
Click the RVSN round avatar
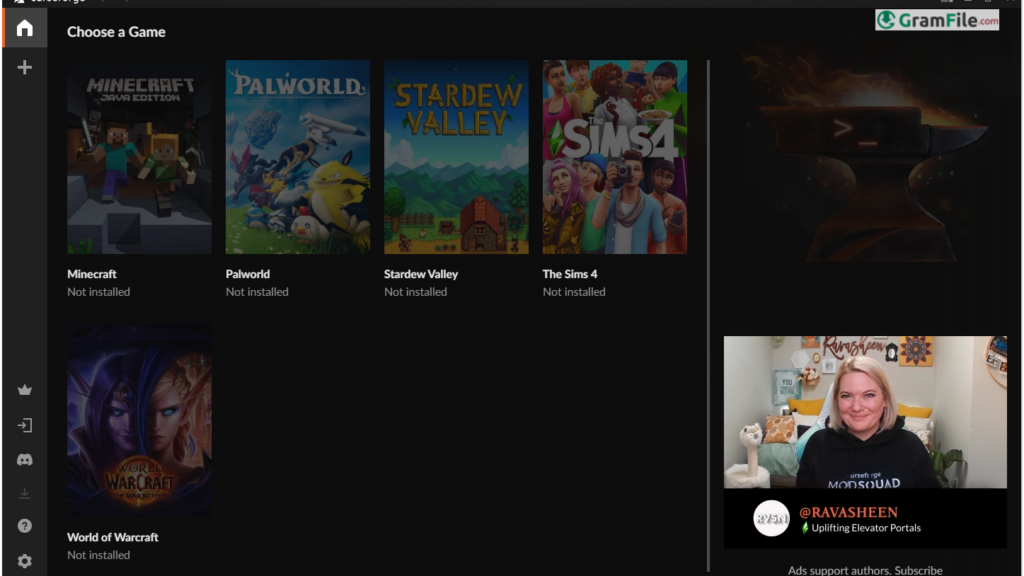[771, 519]
